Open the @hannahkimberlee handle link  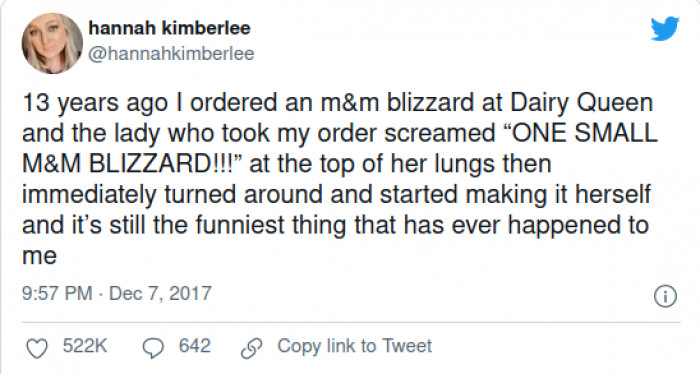tap(171, 54)
